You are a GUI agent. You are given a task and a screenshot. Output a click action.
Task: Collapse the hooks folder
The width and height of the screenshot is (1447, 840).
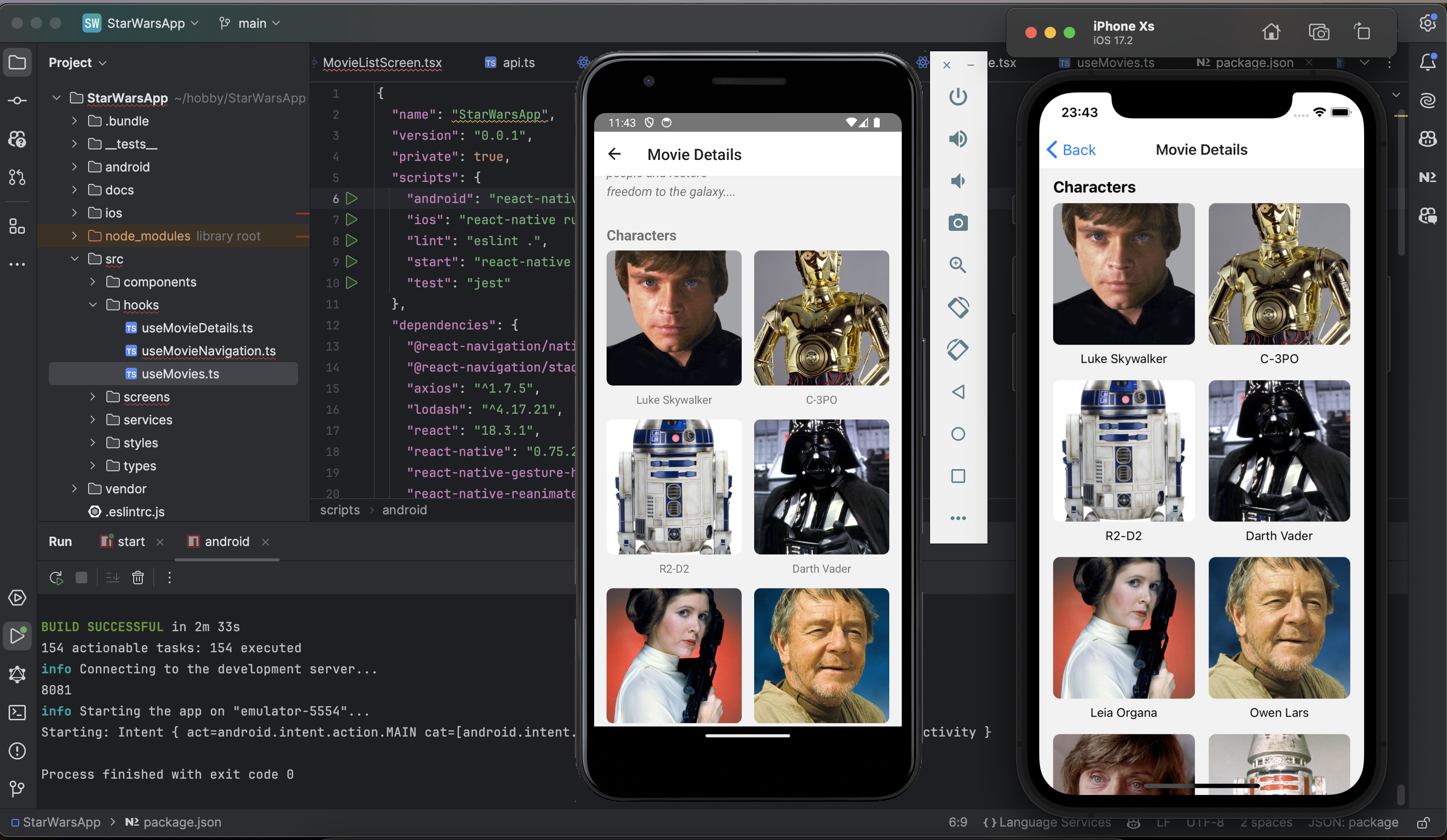[92, 305]
